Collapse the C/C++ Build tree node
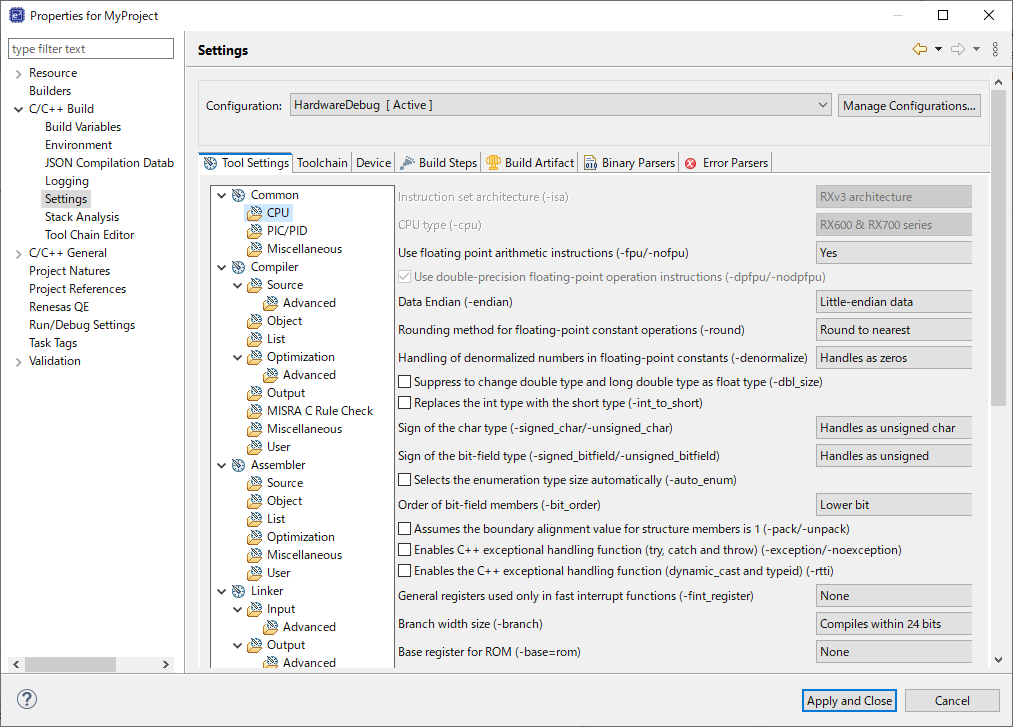 (18, 109)
